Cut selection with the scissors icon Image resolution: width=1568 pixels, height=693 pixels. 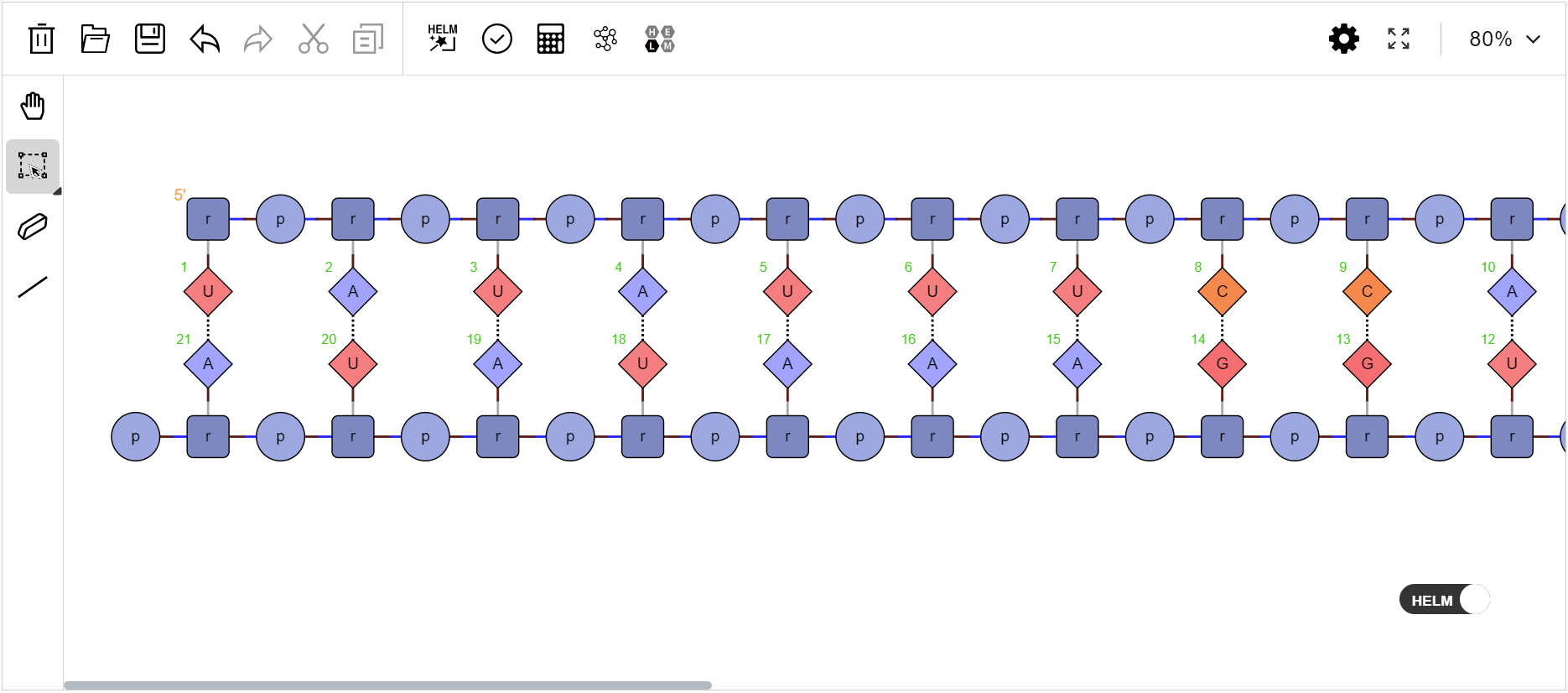[314, 39]
